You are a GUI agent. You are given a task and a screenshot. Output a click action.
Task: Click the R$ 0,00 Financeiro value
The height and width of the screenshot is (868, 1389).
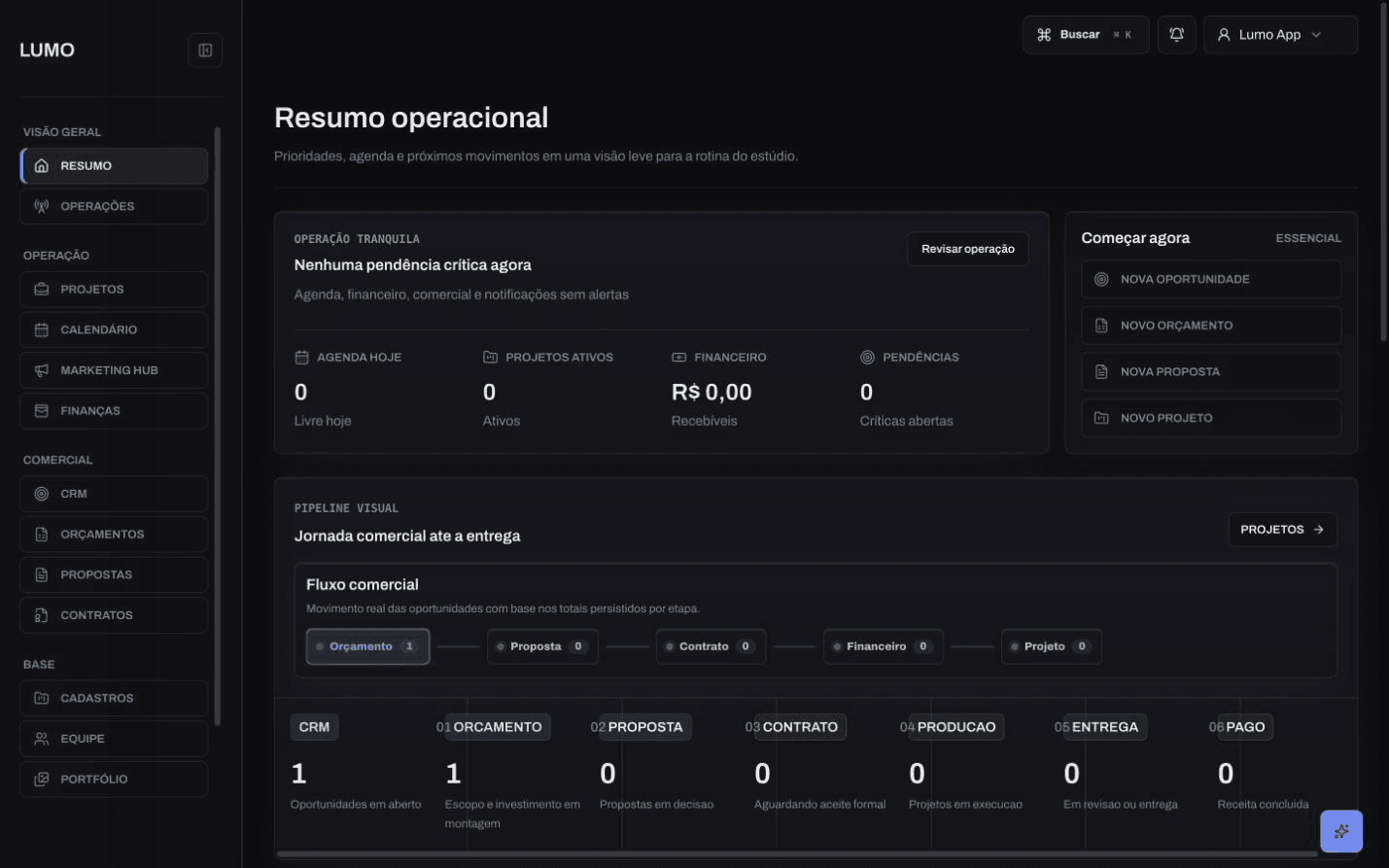pyautogui.click(x=712, y=393)
